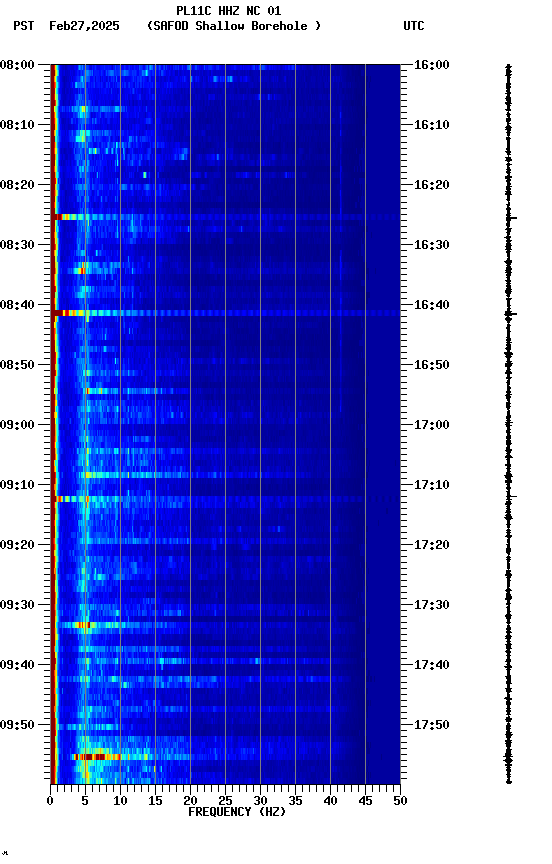Click the 09:10 PST time label

coord(17,485)
